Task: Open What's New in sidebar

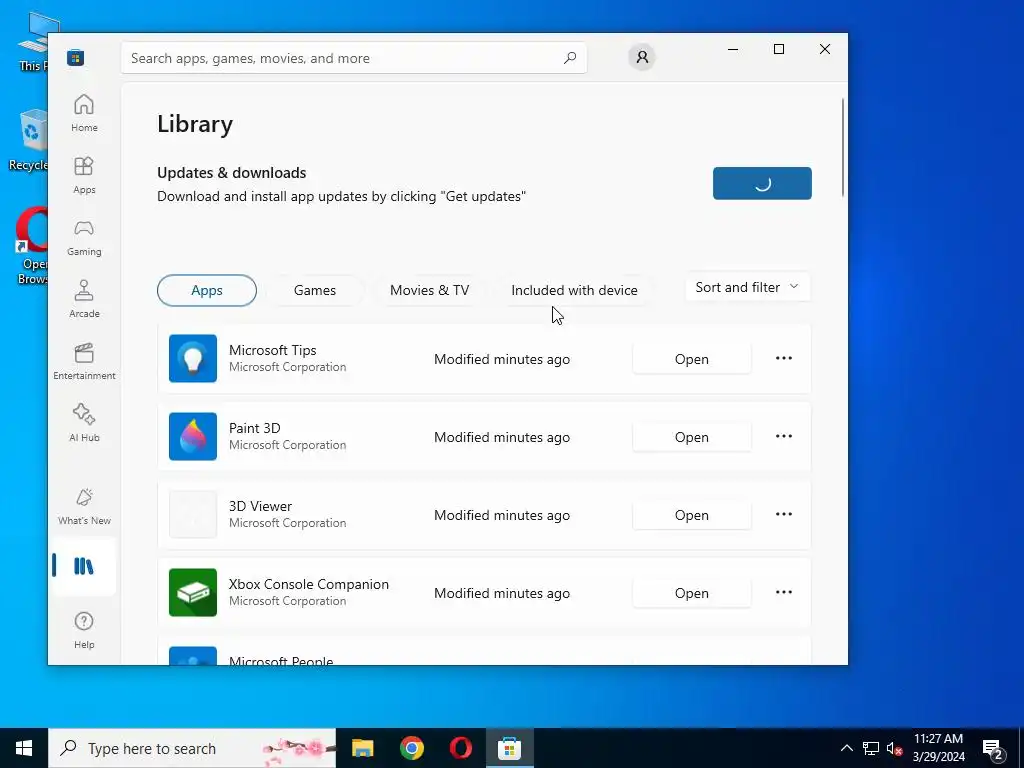Action: click(x=84, y=507)
